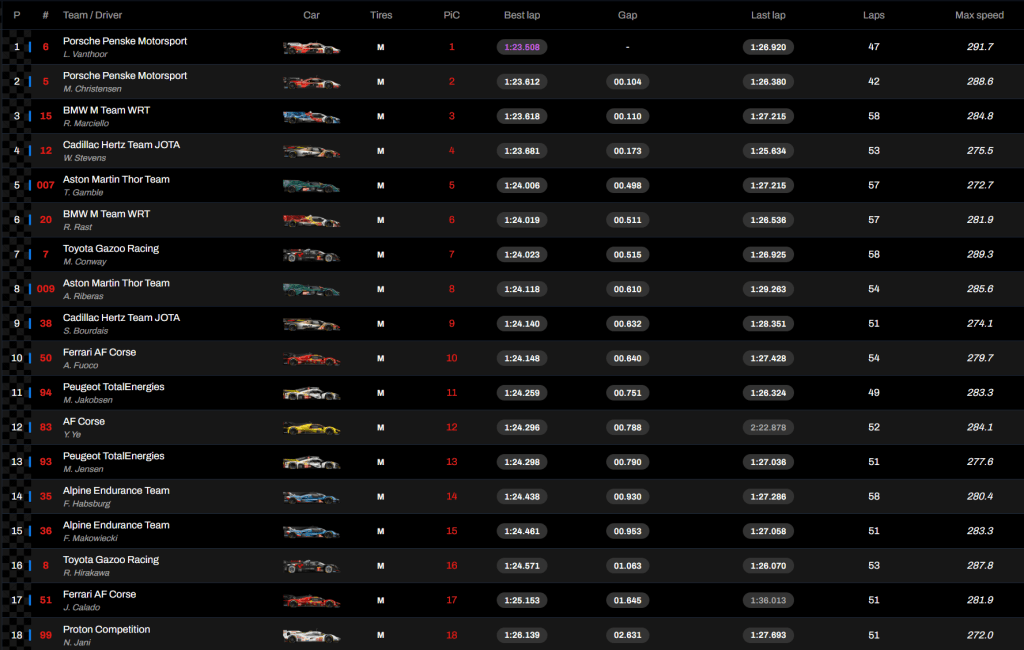Sort by Max speed column header

coord(980,15)
